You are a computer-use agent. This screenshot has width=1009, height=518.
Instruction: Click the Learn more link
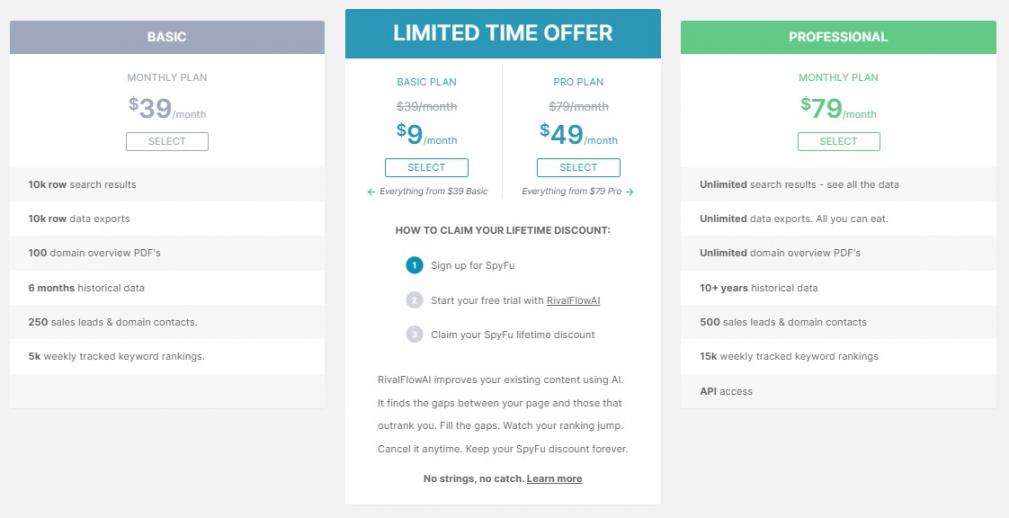tap(554, 479)
